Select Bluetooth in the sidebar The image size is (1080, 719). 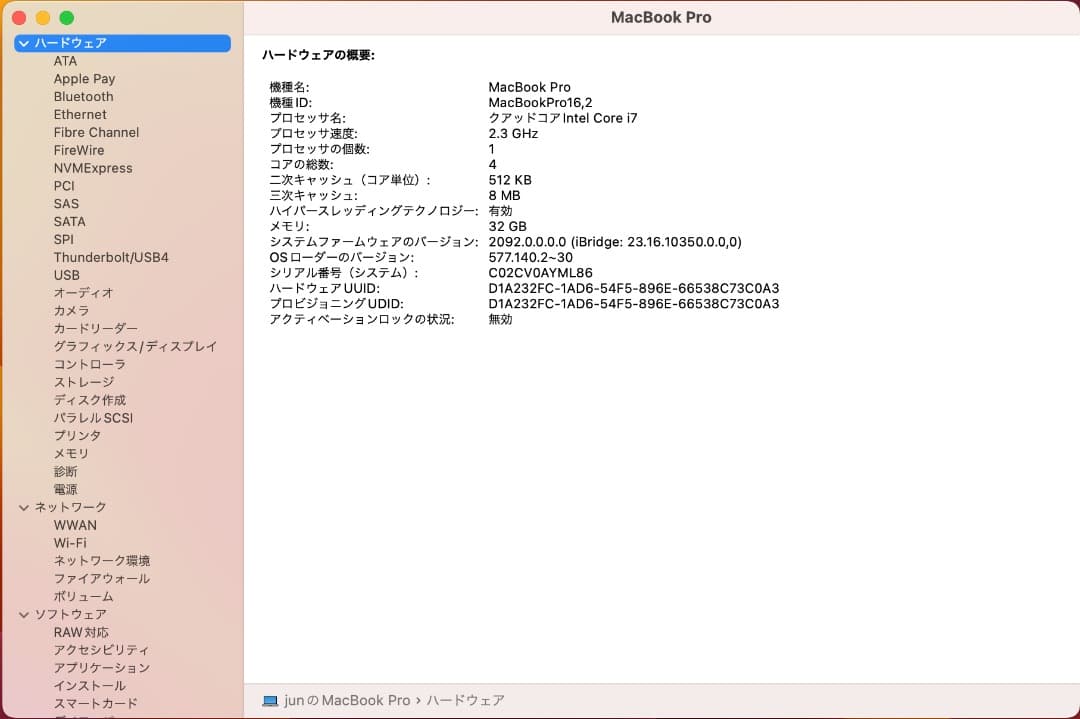[83, 96]
